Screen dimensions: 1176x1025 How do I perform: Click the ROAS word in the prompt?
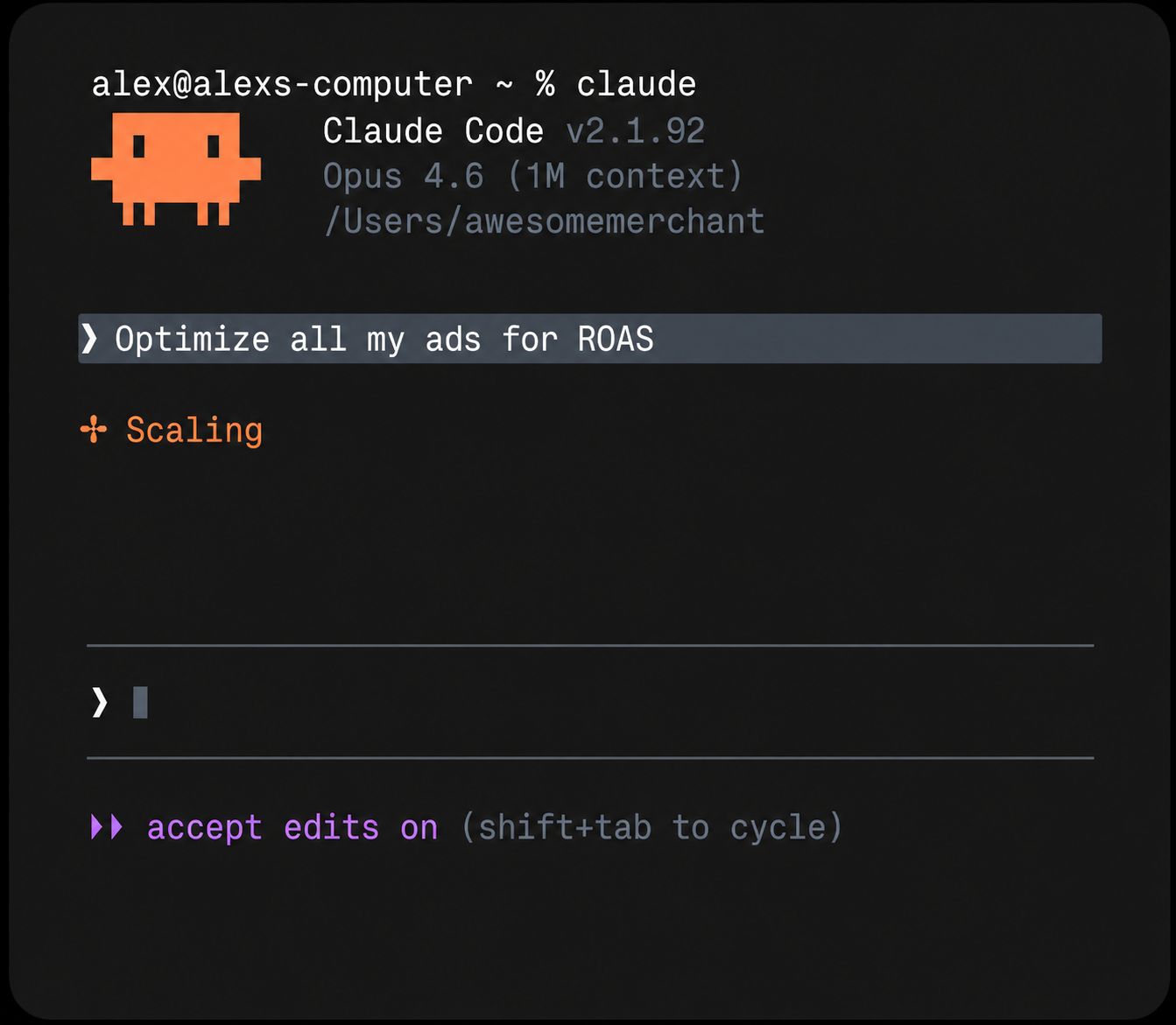point(616,339)
